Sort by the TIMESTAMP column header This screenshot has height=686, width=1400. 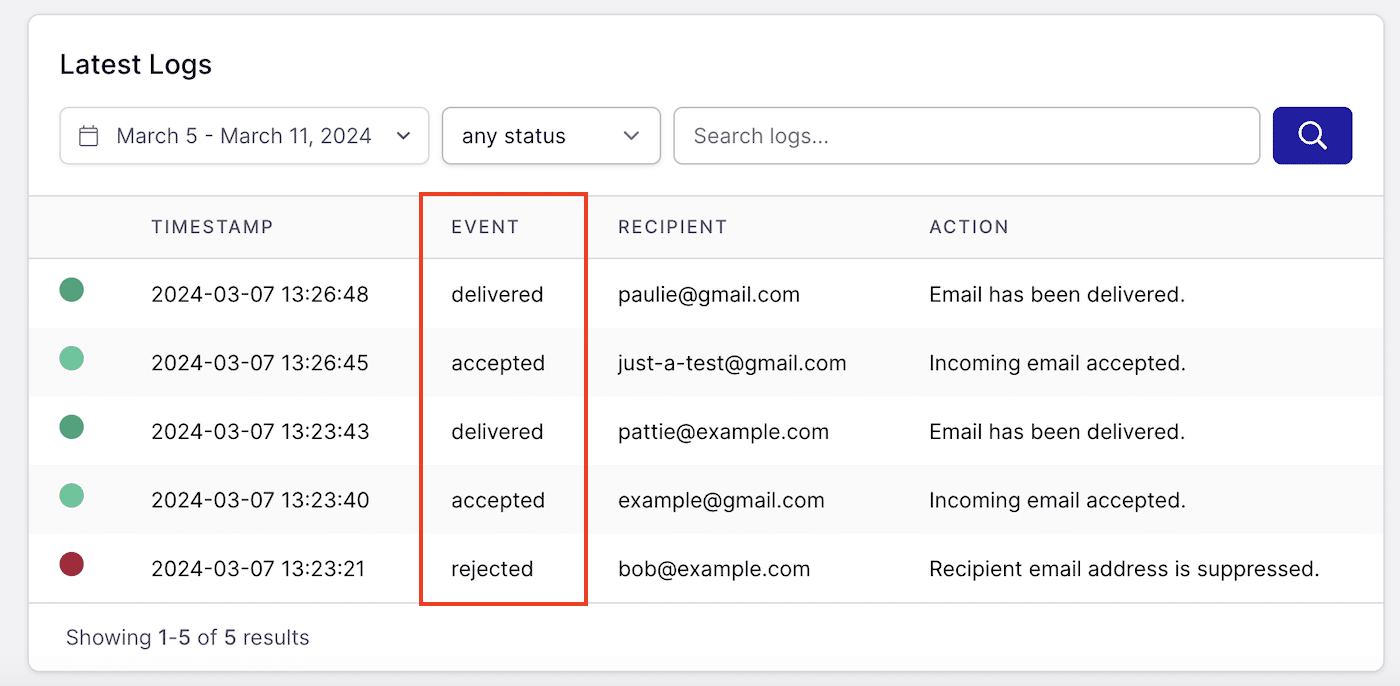[x=212, y=227]
